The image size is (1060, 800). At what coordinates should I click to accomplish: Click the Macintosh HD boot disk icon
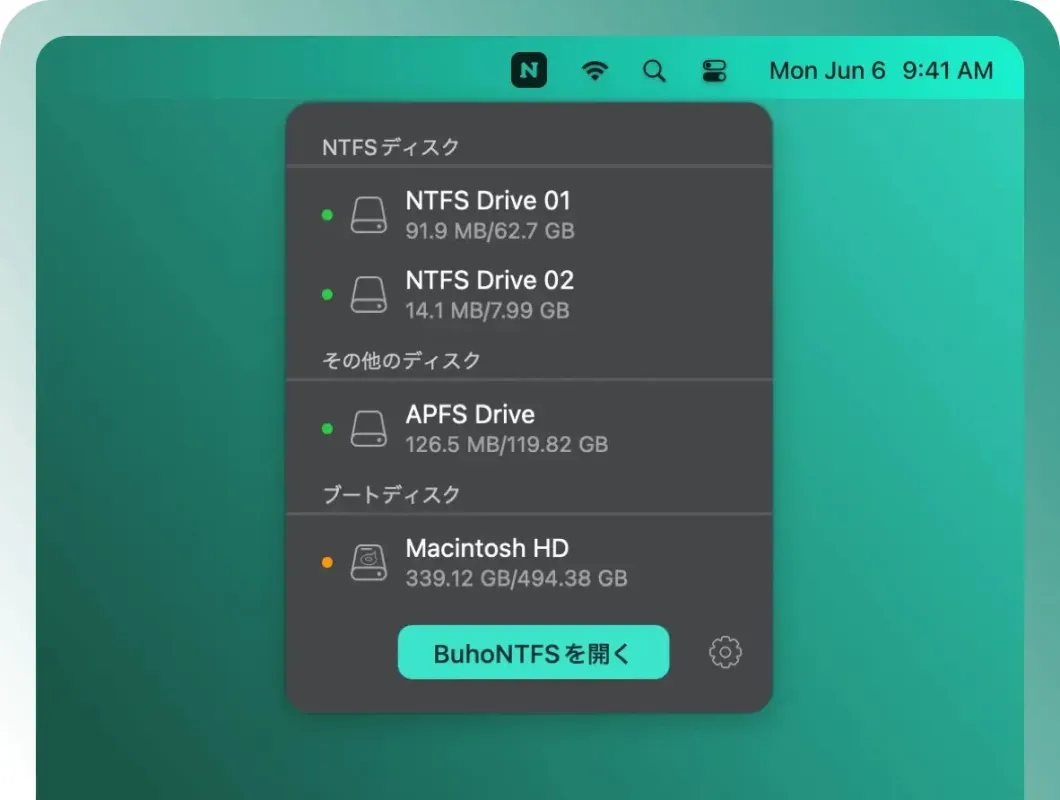[369, 561]
